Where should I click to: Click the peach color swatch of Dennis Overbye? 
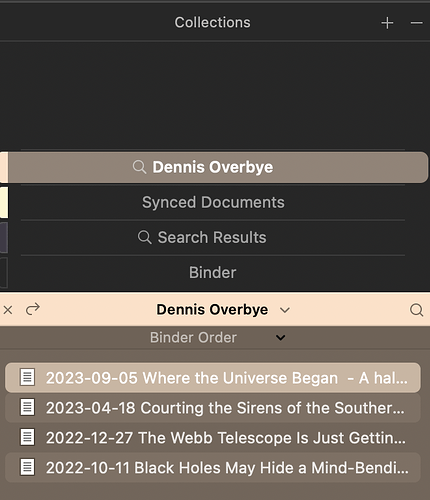click(4, 167)
